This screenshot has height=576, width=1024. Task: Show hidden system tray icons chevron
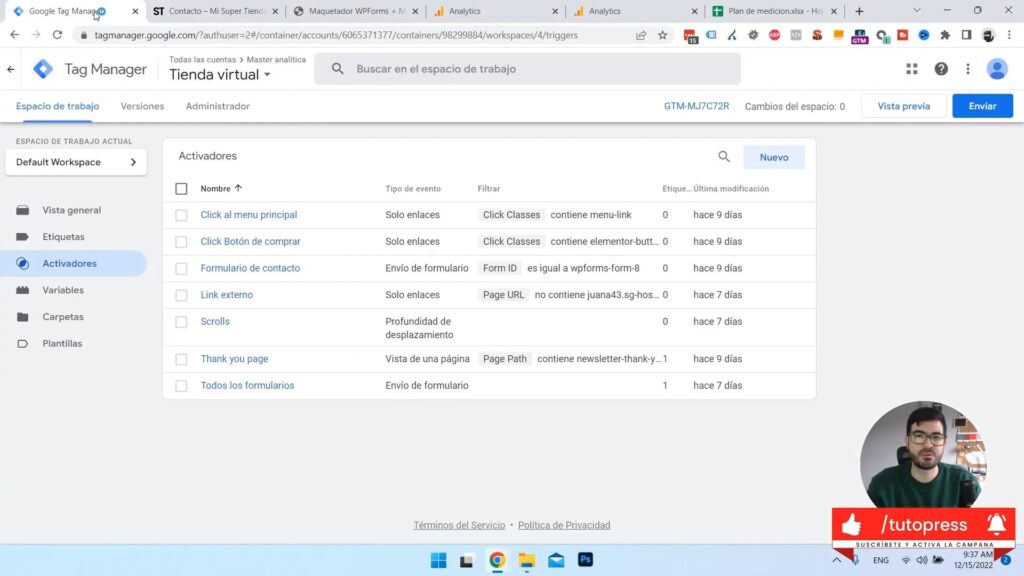pyautogui.click(x=836, y=560)
